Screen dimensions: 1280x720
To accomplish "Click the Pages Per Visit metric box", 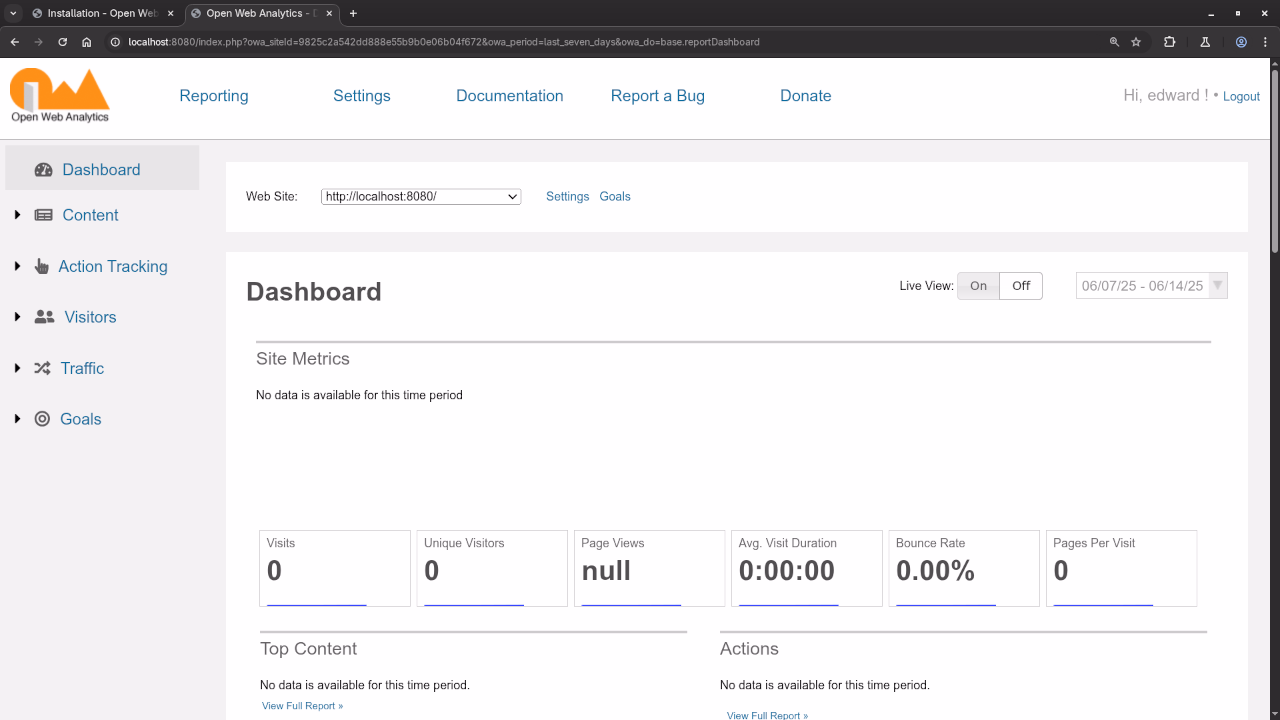I will click(1121, 568).
